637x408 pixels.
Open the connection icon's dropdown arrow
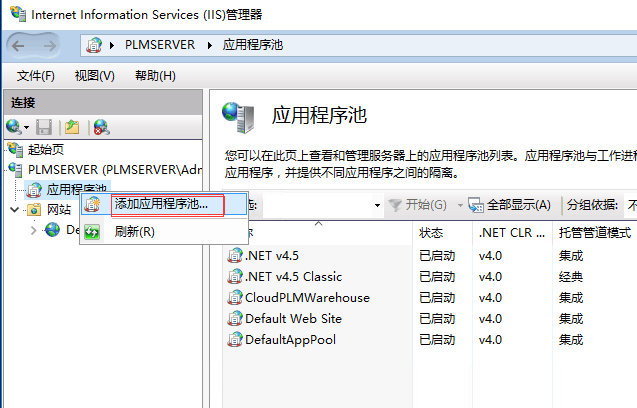point(26,128)
